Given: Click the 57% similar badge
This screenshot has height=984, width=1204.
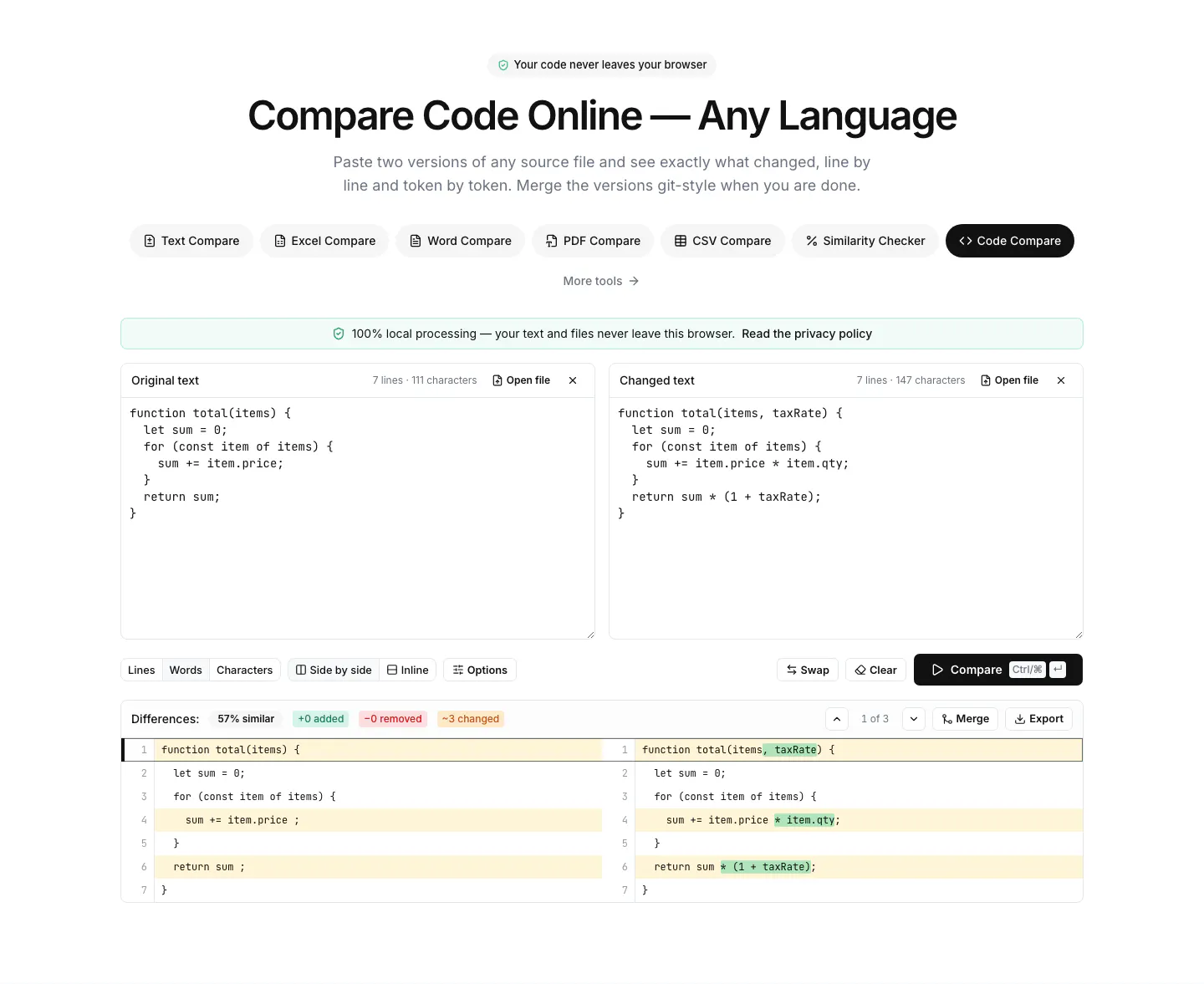Looking at the screenshot, I should click(246, 719).
